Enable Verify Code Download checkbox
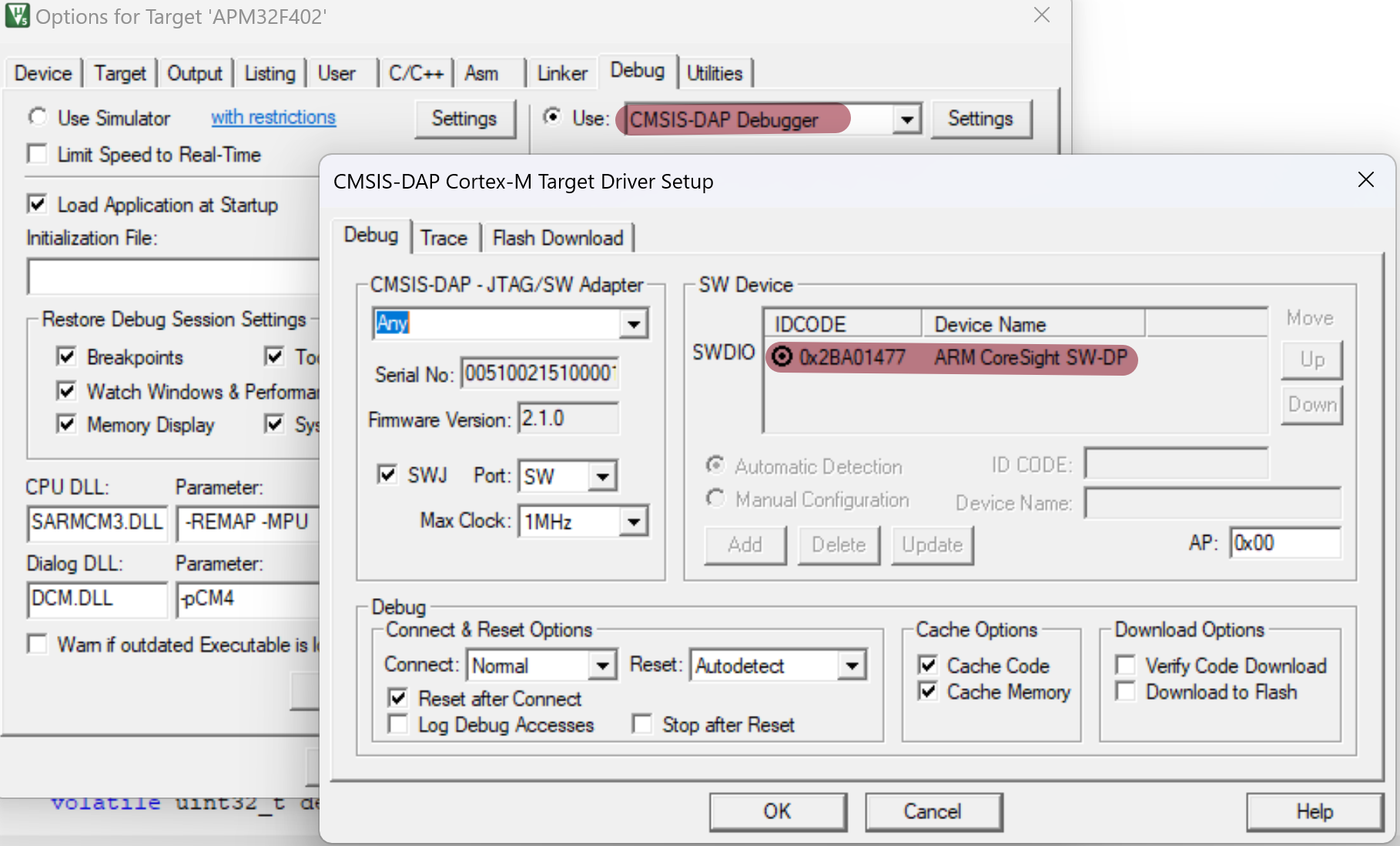The height and width of the screenshot is (846, 1400). (1125, 665)
